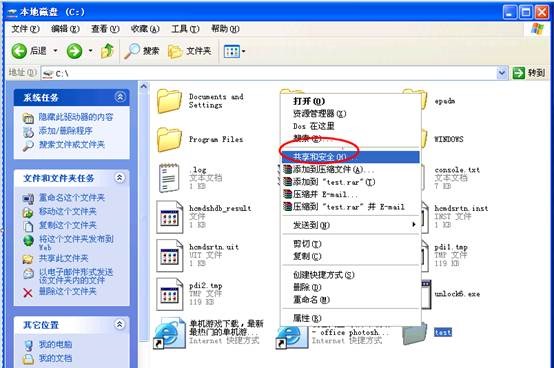Choose Dos 在这里 in context menu
This screenshot has height=368, width=554.
click(350, 126)
